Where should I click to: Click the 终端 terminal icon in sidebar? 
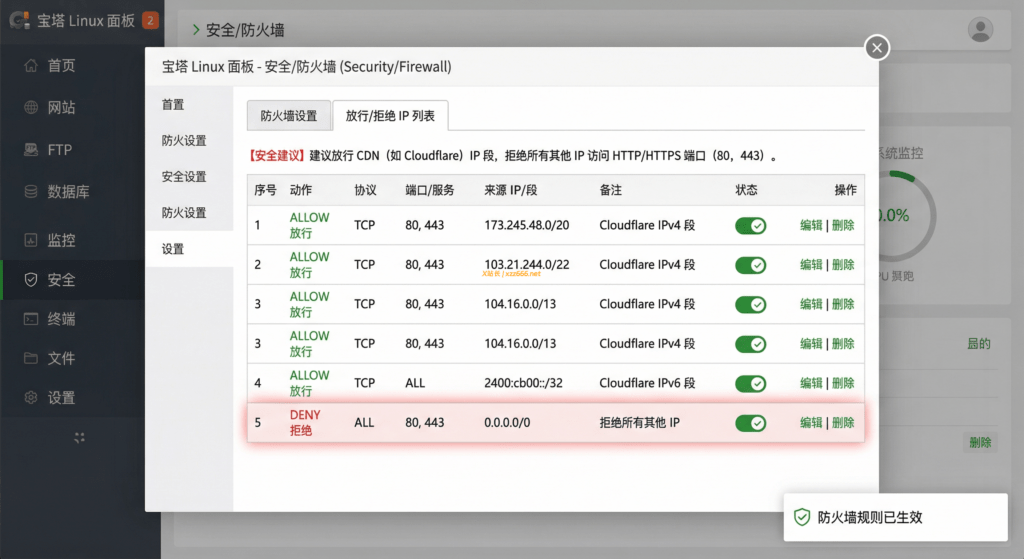[x=31, y=319]
